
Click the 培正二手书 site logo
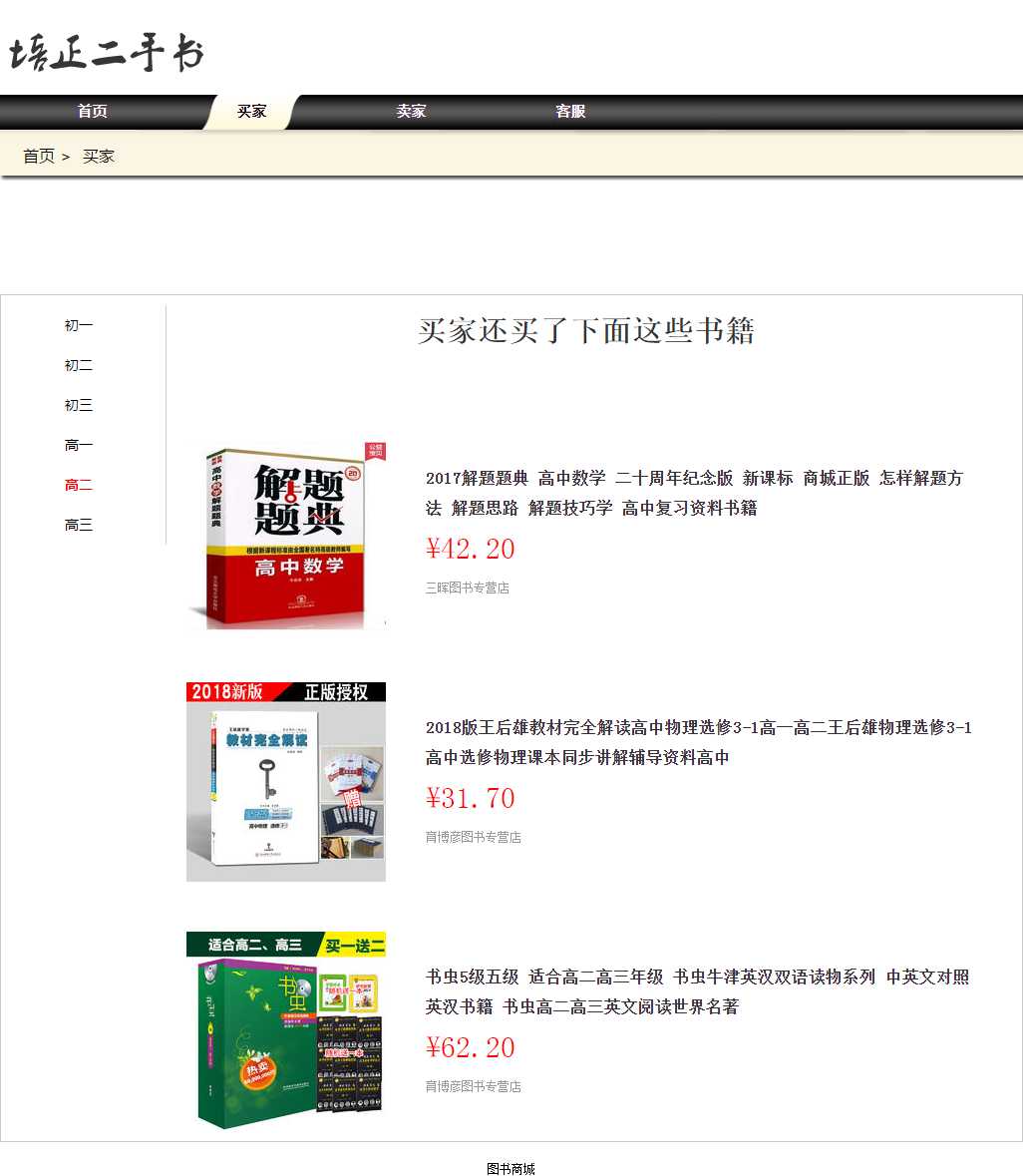[107, 53]
